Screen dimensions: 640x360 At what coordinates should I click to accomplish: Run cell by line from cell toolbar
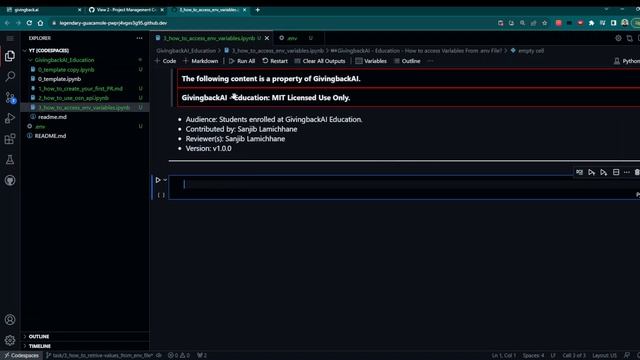pos(579,172)
